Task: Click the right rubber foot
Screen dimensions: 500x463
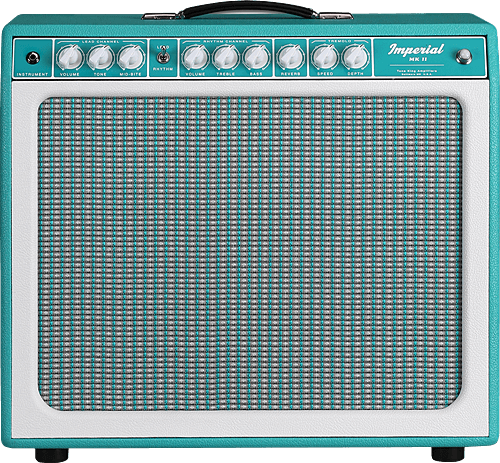Action: (x=448, y=454)
